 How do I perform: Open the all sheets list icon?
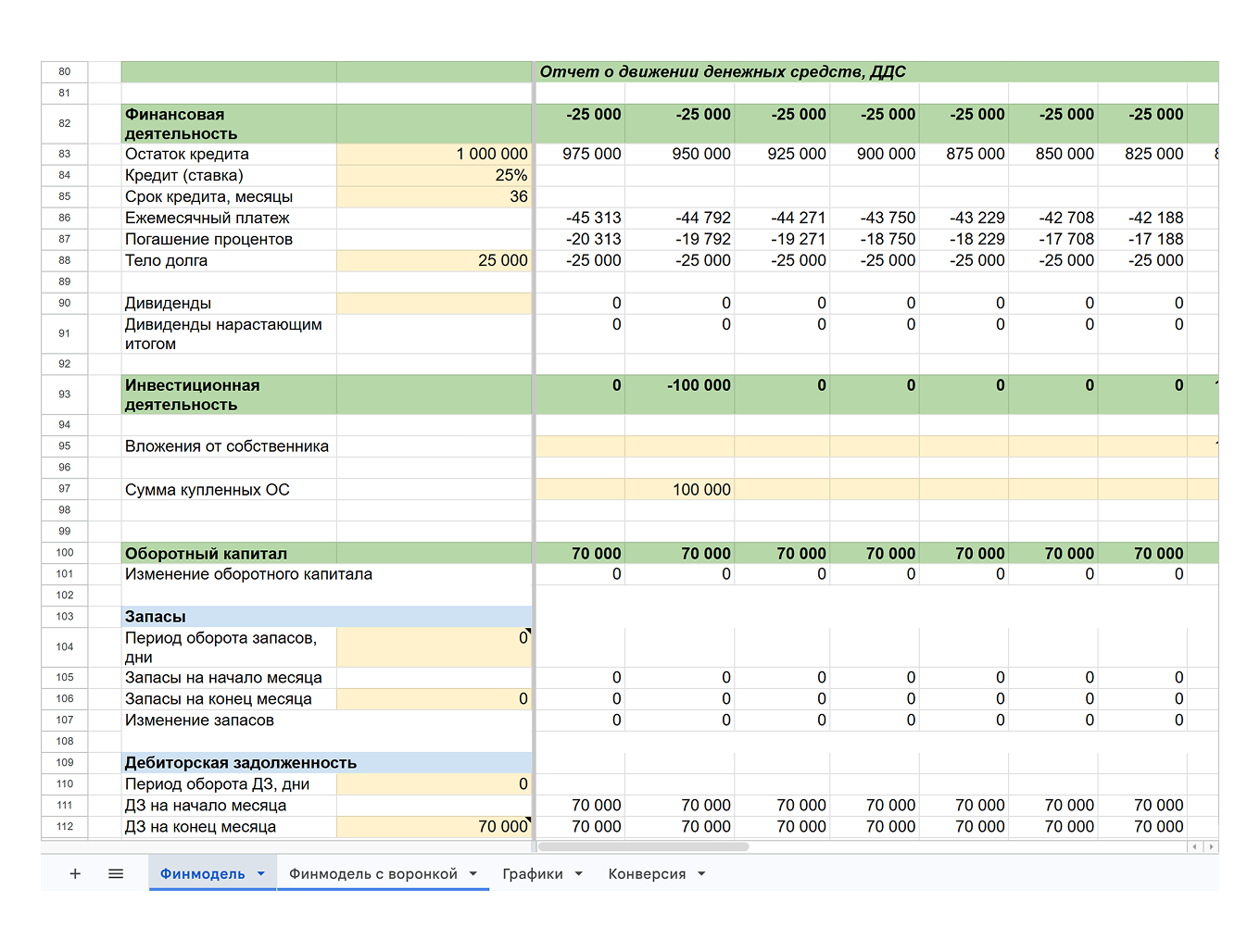116,873
